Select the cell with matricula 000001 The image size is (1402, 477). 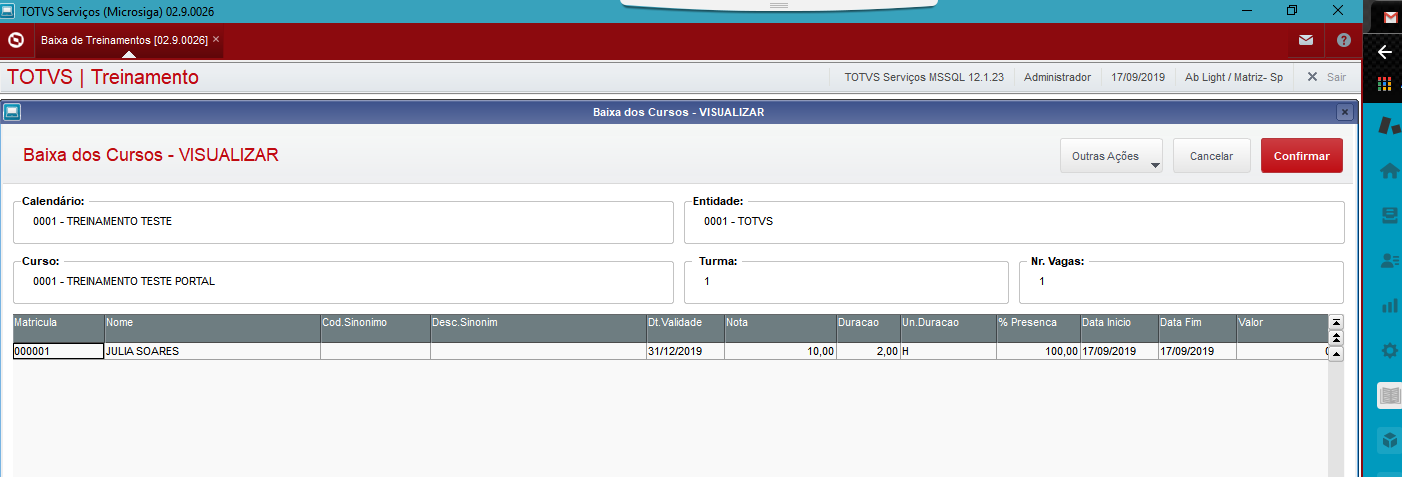point(58,352)
